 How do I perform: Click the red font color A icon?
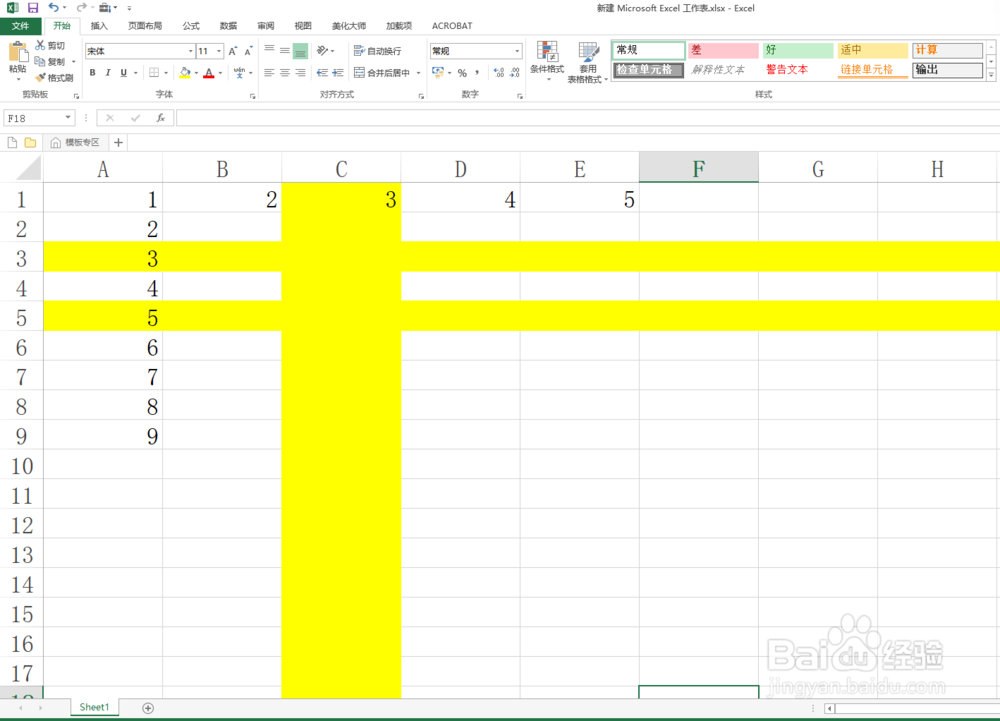click(x=209, y=73)
